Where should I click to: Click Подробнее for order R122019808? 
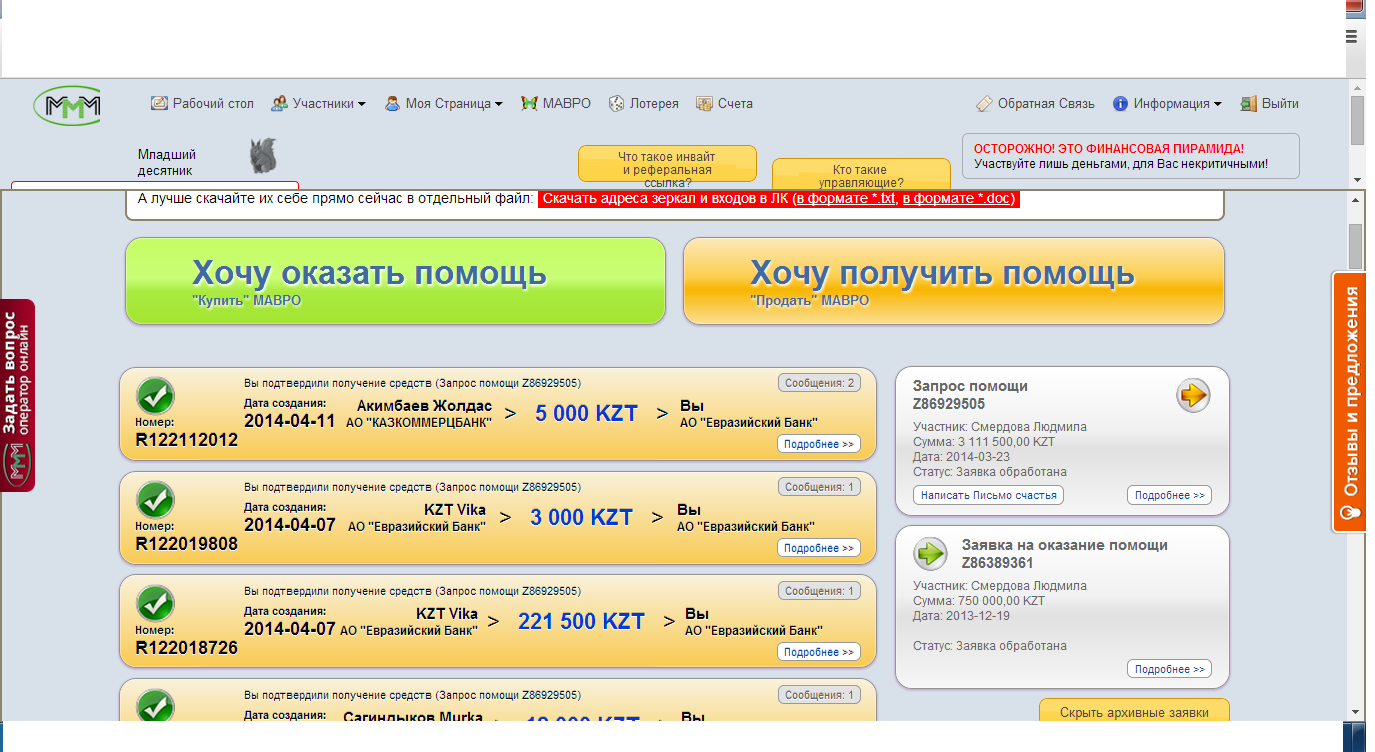coord(819,548)
